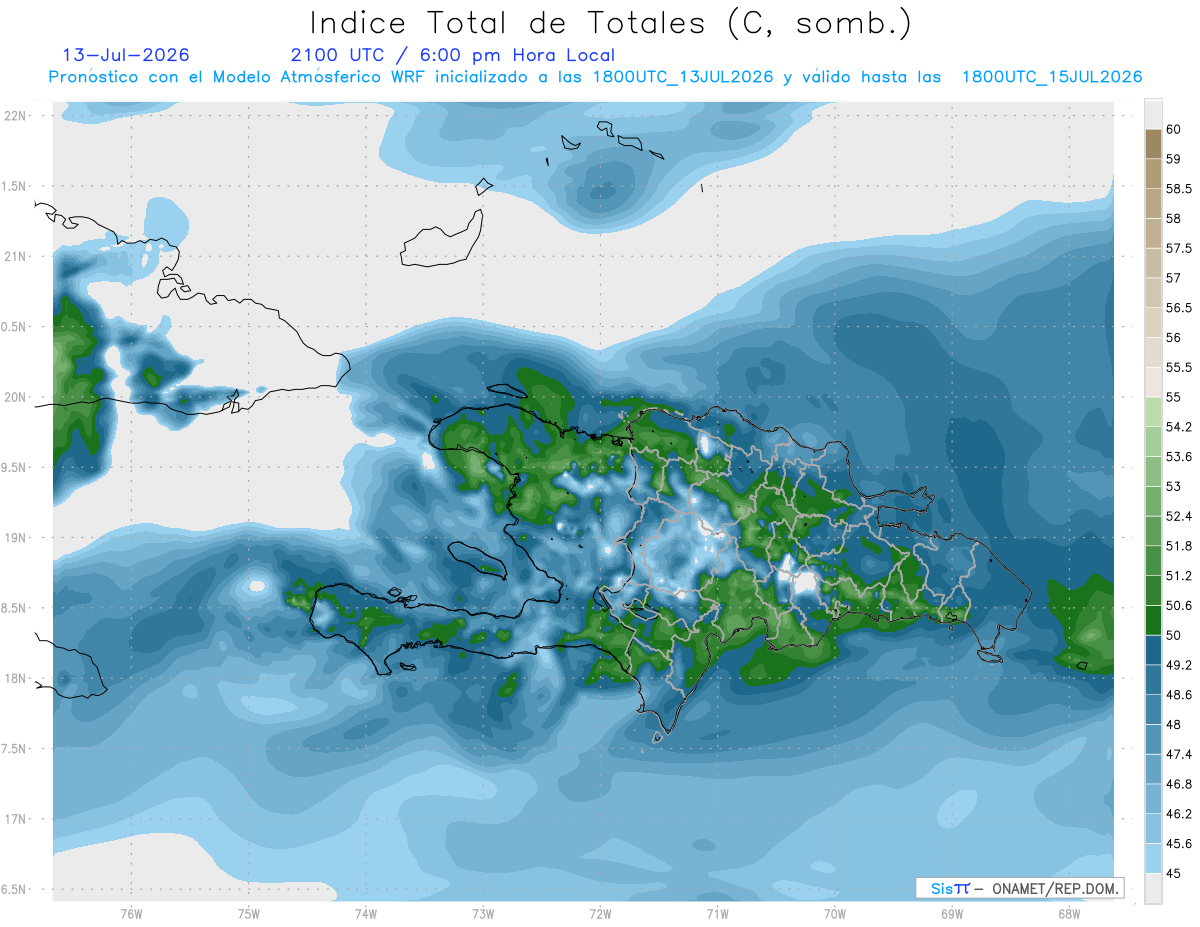This screenshot has width=1200, height=927.
Task: Click the legend value 57.5
Action: pyautogui.click(x=1178, y=248)
